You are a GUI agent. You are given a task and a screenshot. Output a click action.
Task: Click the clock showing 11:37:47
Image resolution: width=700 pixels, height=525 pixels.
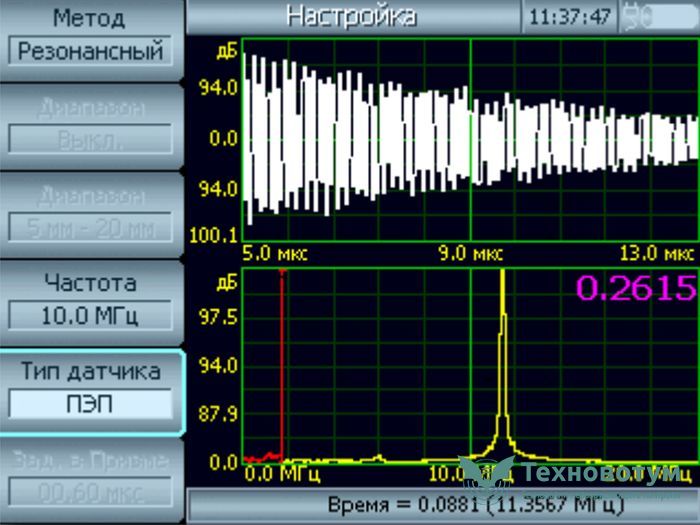point(569,17)
